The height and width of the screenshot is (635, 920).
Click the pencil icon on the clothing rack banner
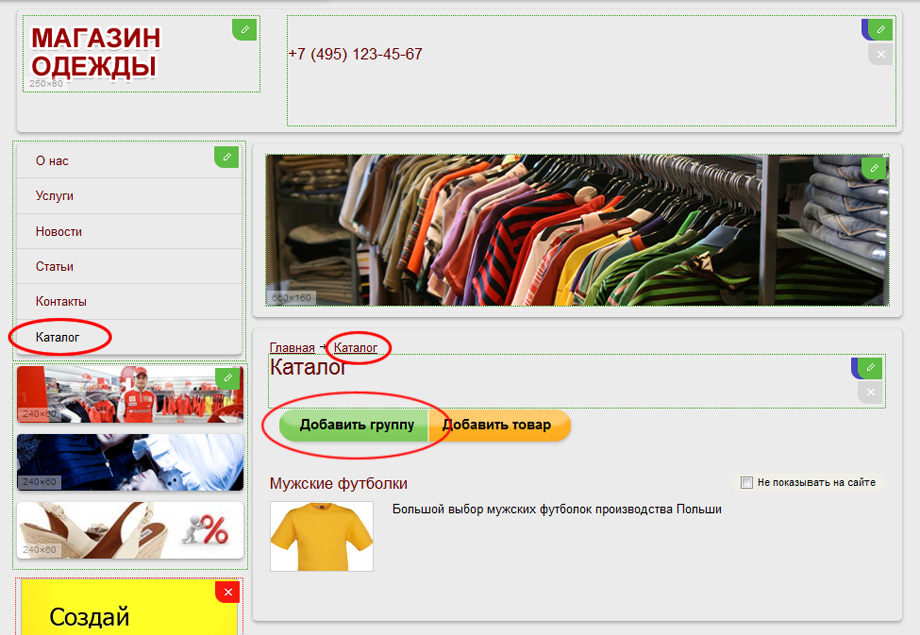click(874, 168)
